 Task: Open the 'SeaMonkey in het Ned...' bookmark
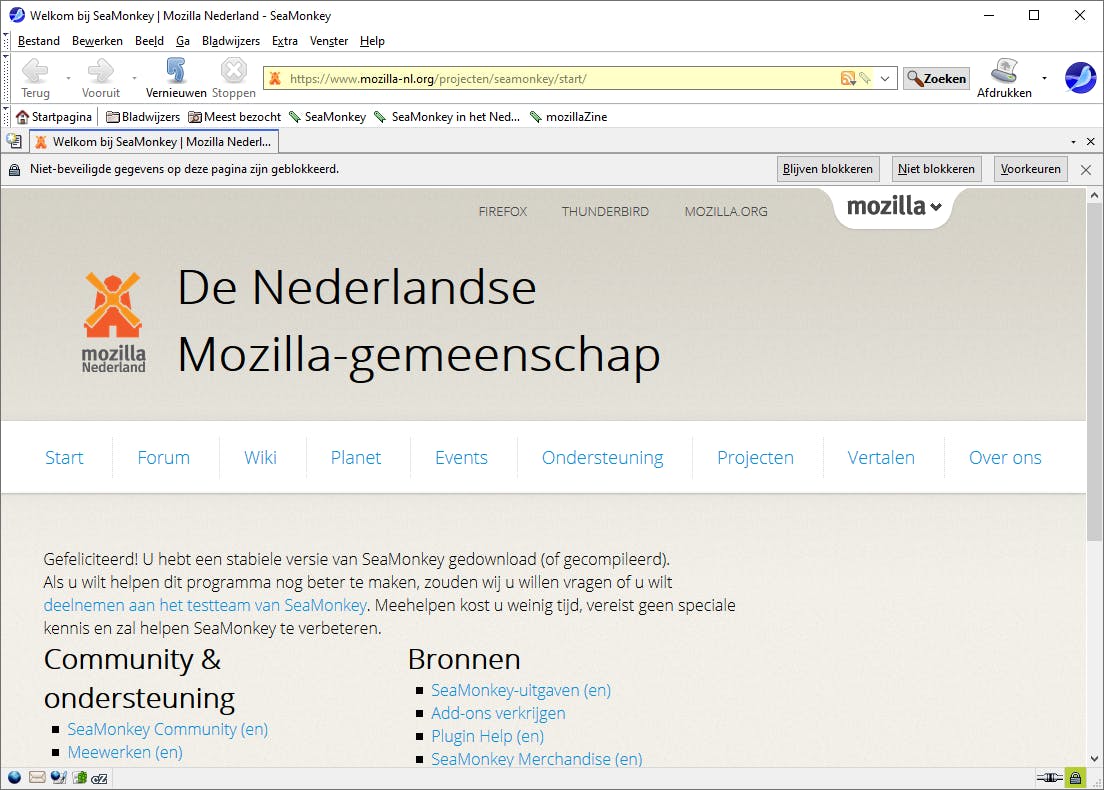point(447,117)
